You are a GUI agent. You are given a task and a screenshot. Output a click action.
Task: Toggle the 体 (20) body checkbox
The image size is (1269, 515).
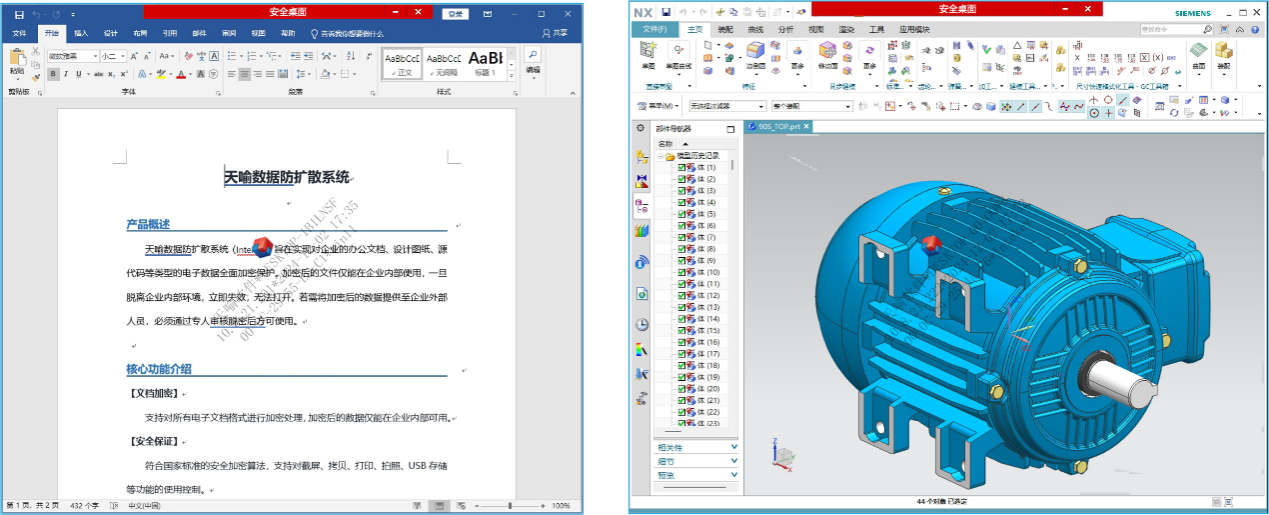pyautogui.click(x=682, y=388)
